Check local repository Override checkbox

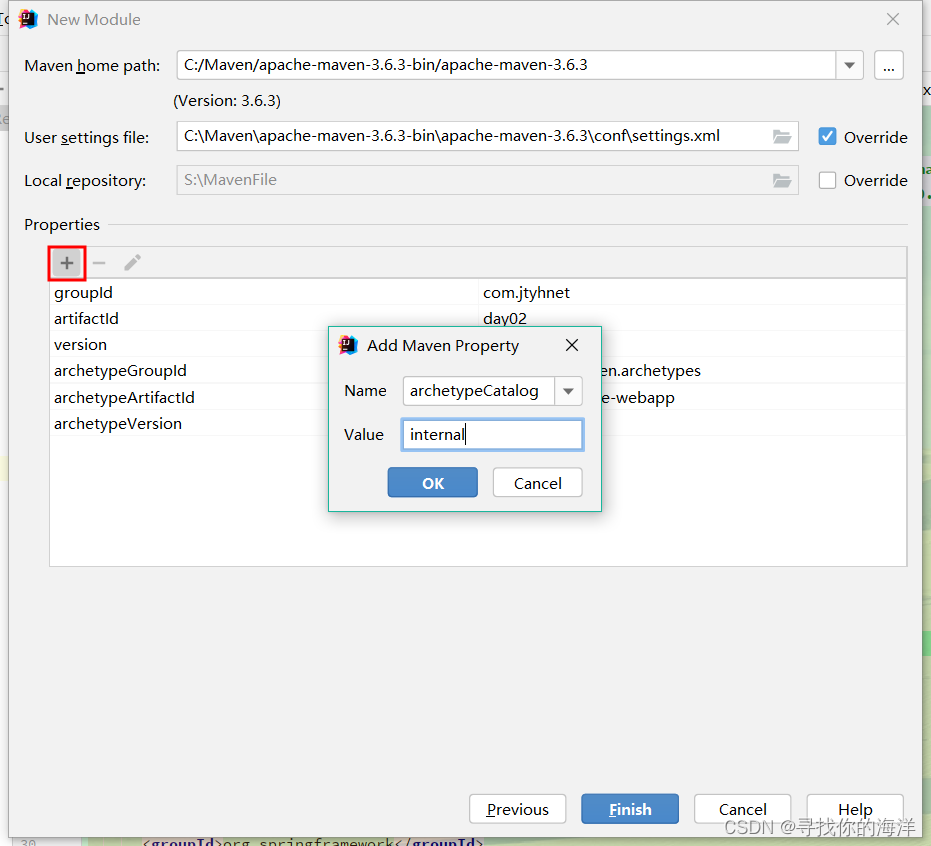[827, 180]
